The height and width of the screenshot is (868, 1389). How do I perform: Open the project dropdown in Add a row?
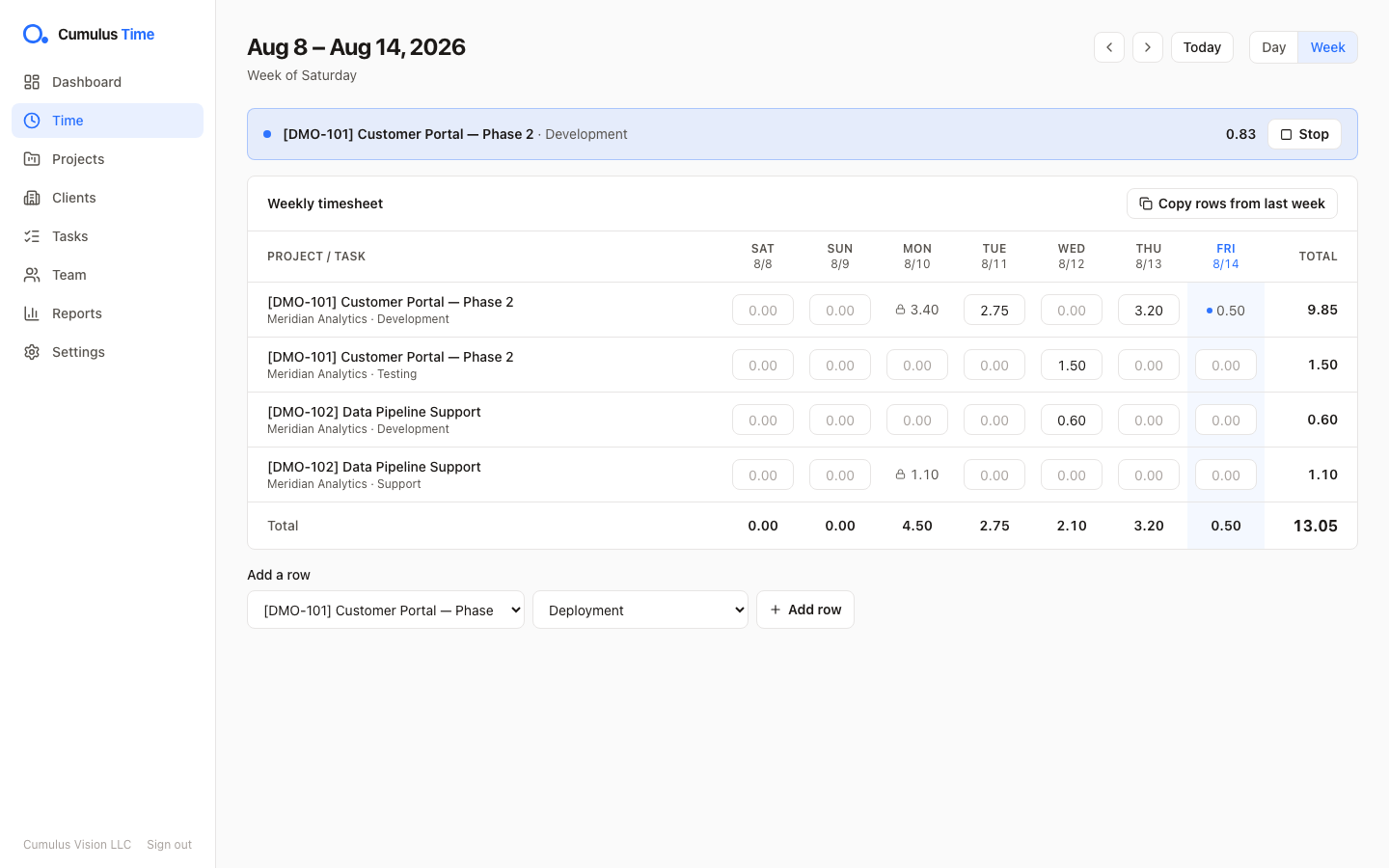point(386,610)
